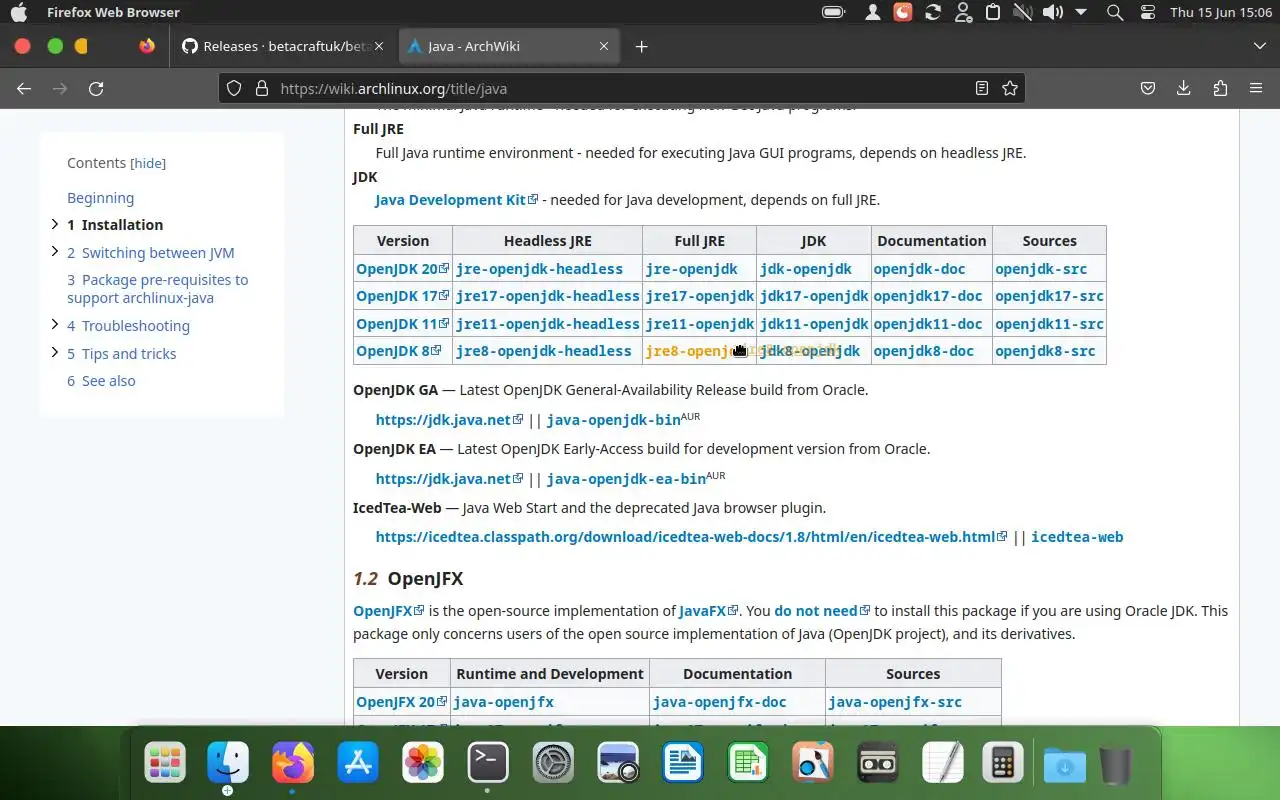The image size is (1280, 800).
Task: Open the OpenJDK 20 version link
Action: (x=403, y=269)
